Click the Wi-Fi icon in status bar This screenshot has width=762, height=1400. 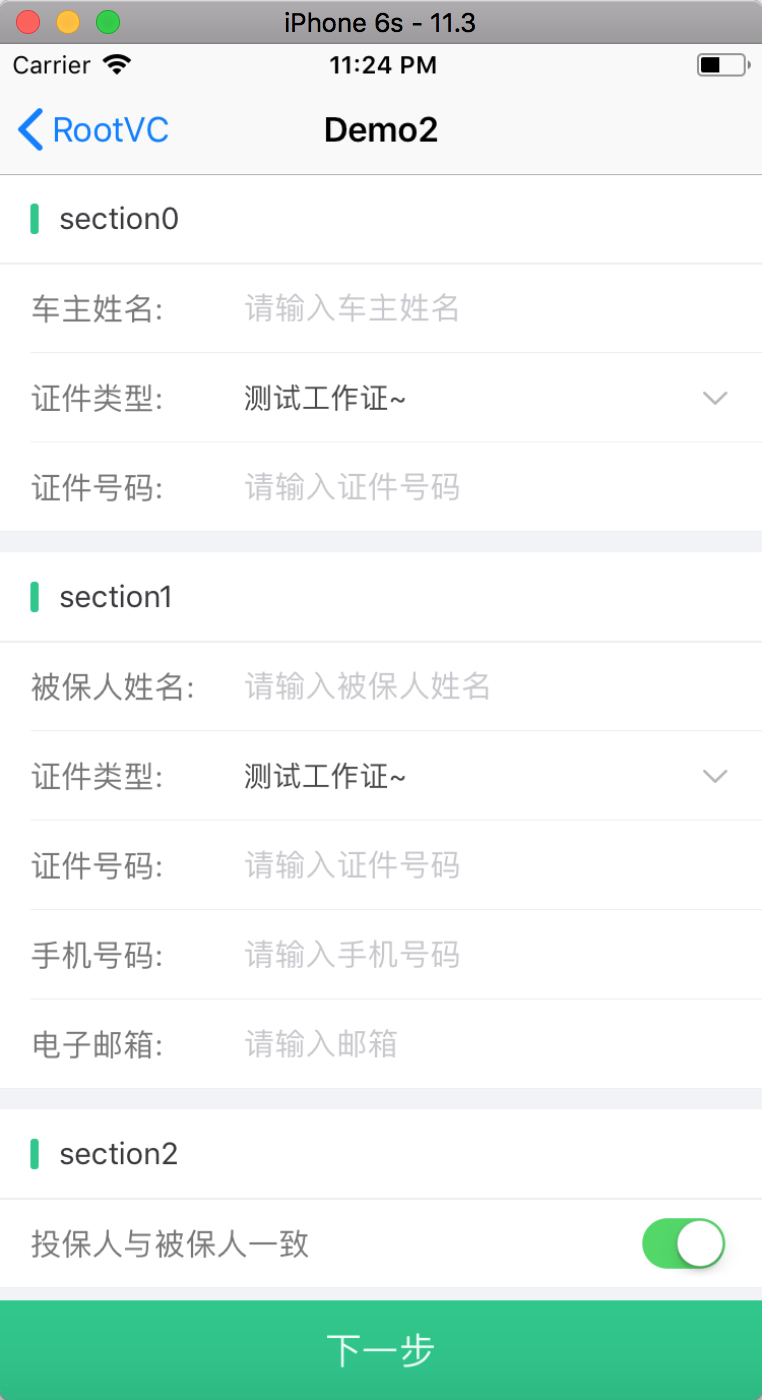pyautogui.click(x=117, y=66)
